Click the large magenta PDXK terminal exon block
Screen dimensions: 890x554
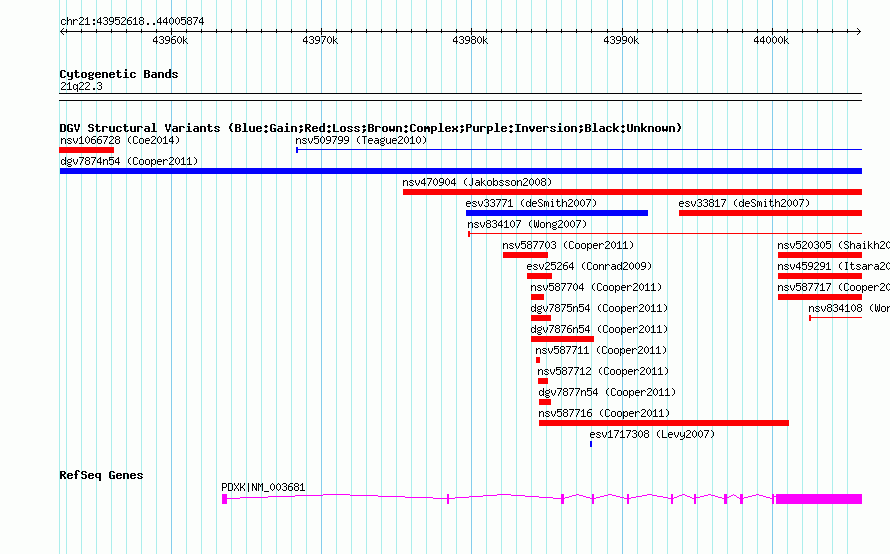click(x=819, y=499)
